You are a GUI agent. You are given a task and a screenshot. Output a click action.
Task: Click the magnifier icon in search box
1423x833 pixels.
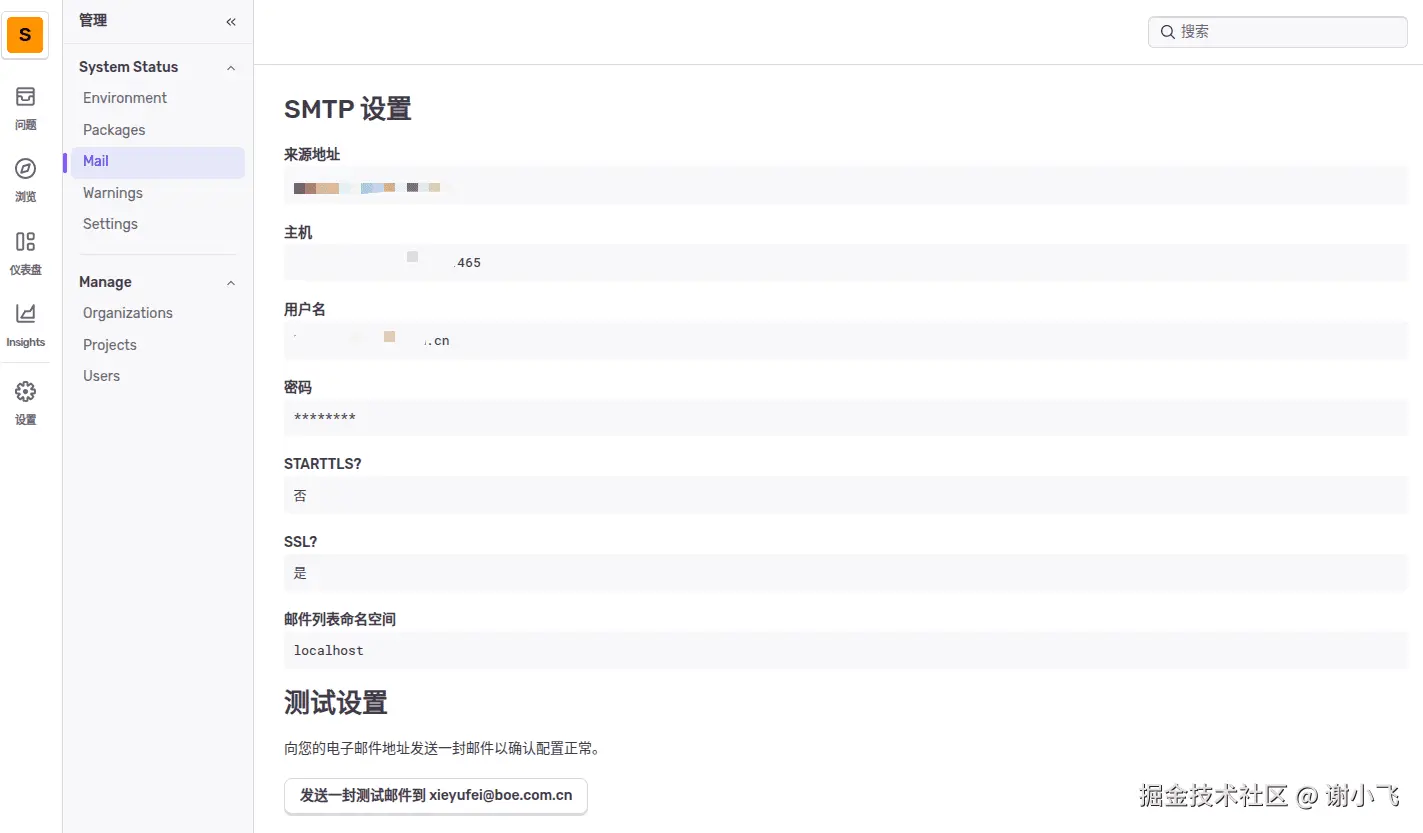tap(1167, 31)
